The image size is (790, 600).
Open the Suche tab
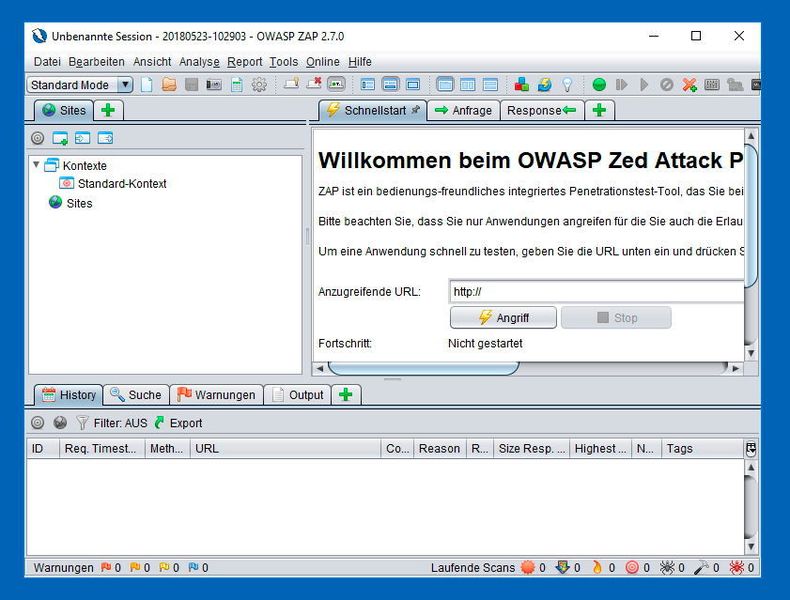tap(136, 395)
